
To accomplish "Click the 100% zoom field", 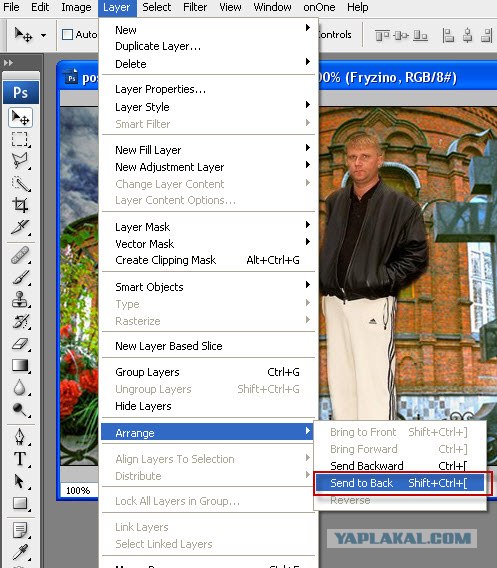I will click(x=78, y=490).
